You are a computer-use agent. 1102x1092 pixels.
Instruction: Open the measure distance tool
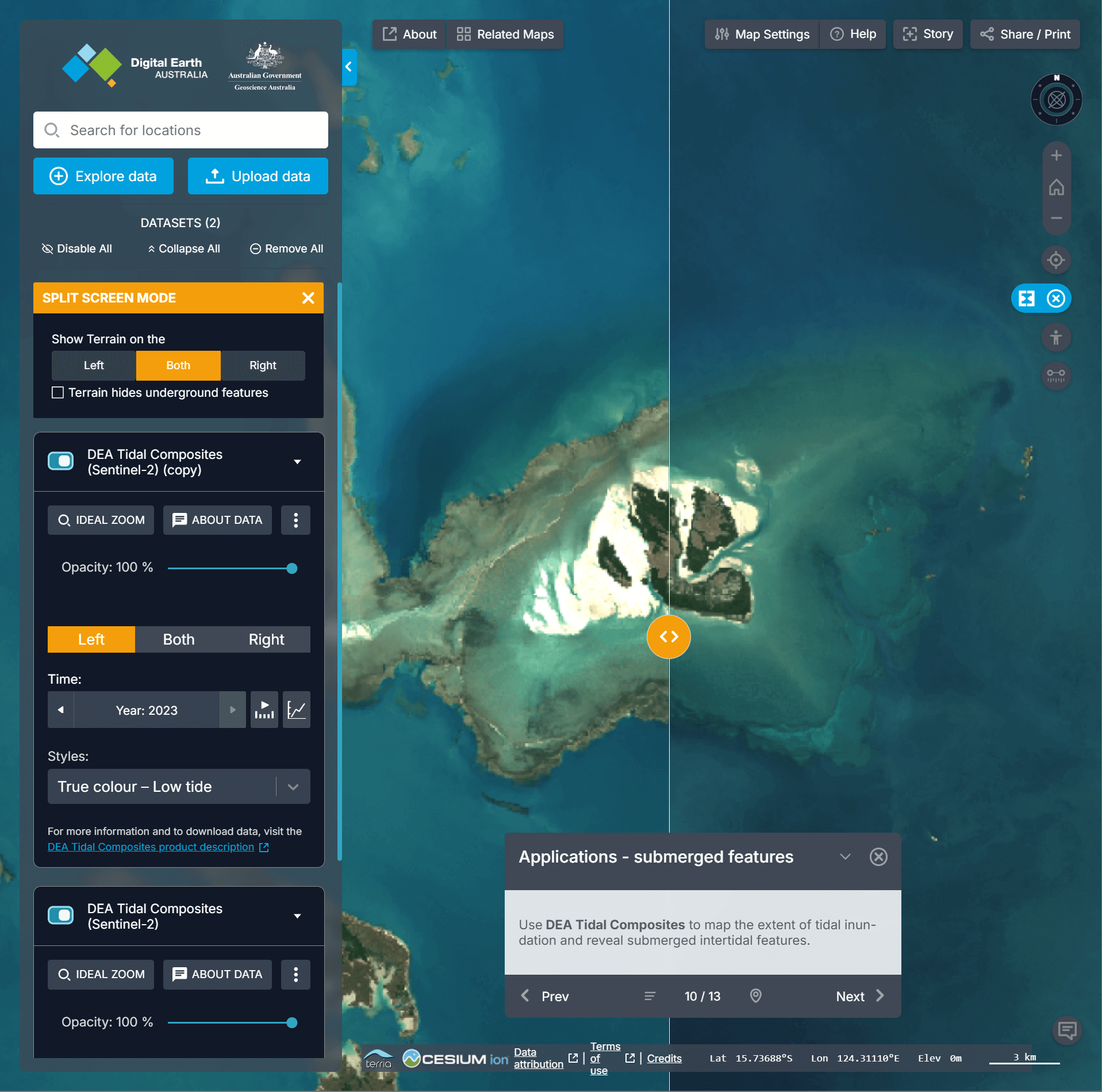point(1055,376)
